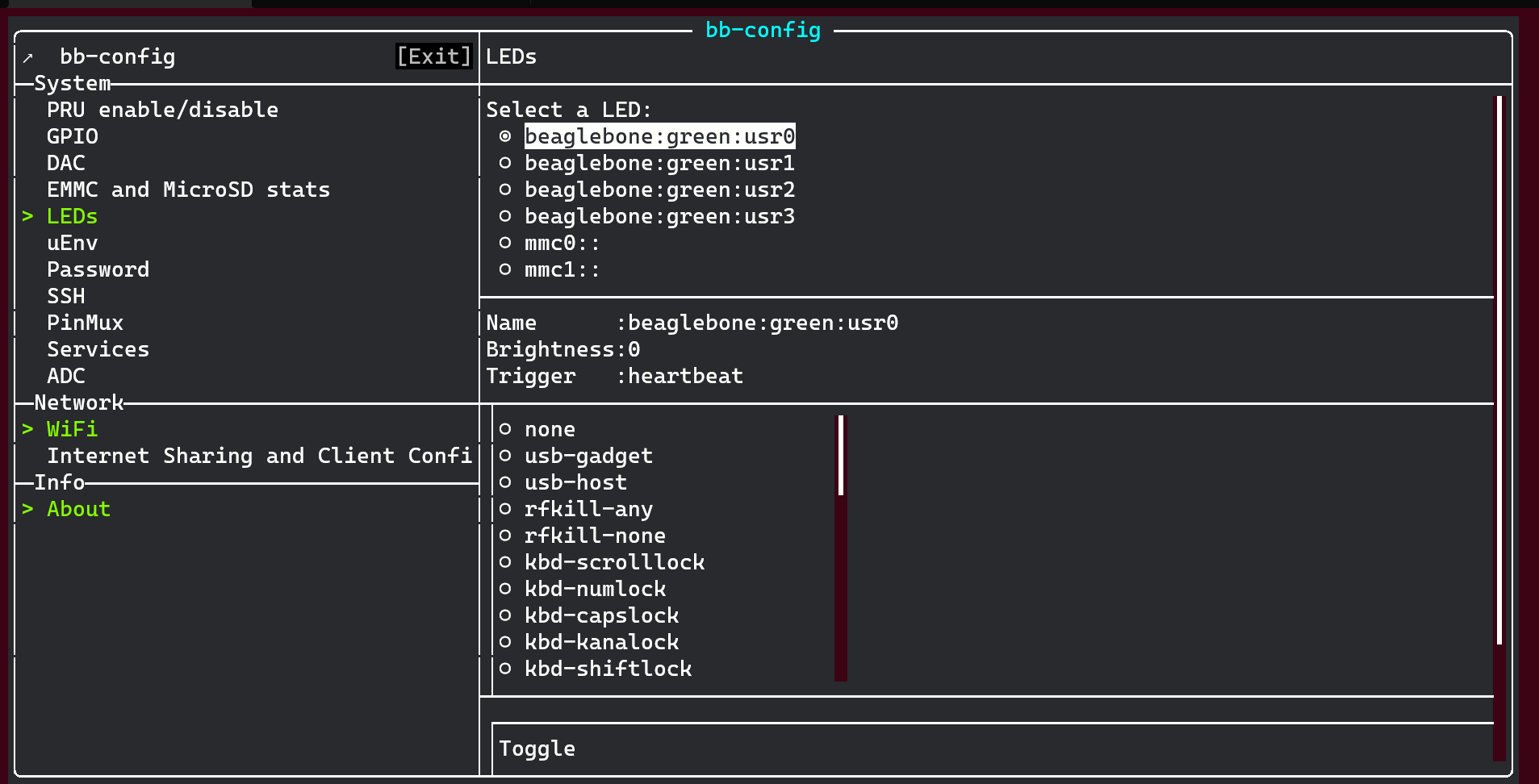Open the GPIO menu entry
This screenshot has height=784, width=1539.
point(73,137)
